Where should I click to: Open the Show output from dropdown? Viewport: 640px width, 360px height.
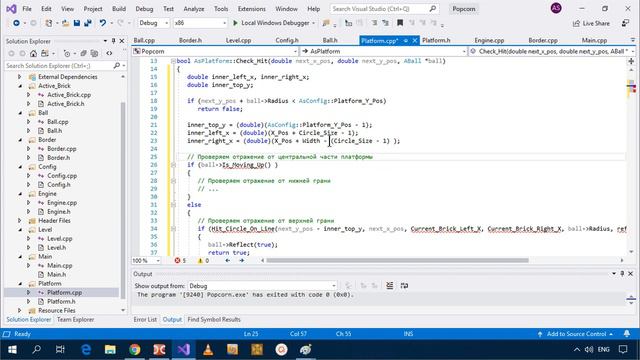262,286
